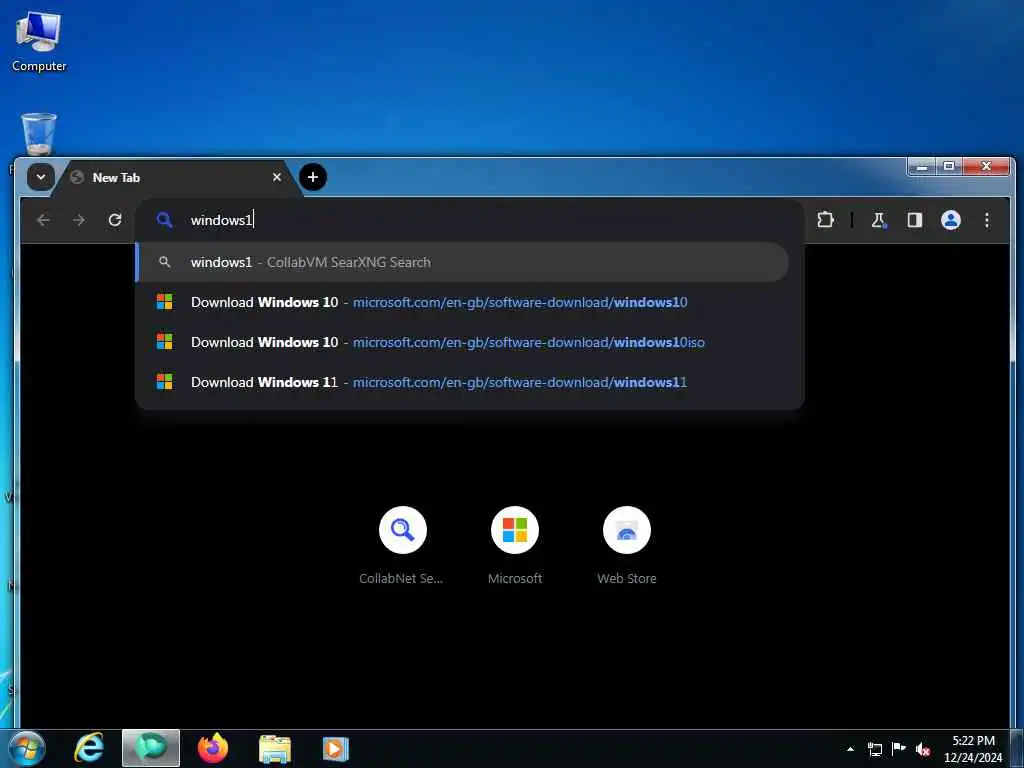1024x768 pixels.
Task: Open the windows10 software-download suggestion
Action: (462, 302)
